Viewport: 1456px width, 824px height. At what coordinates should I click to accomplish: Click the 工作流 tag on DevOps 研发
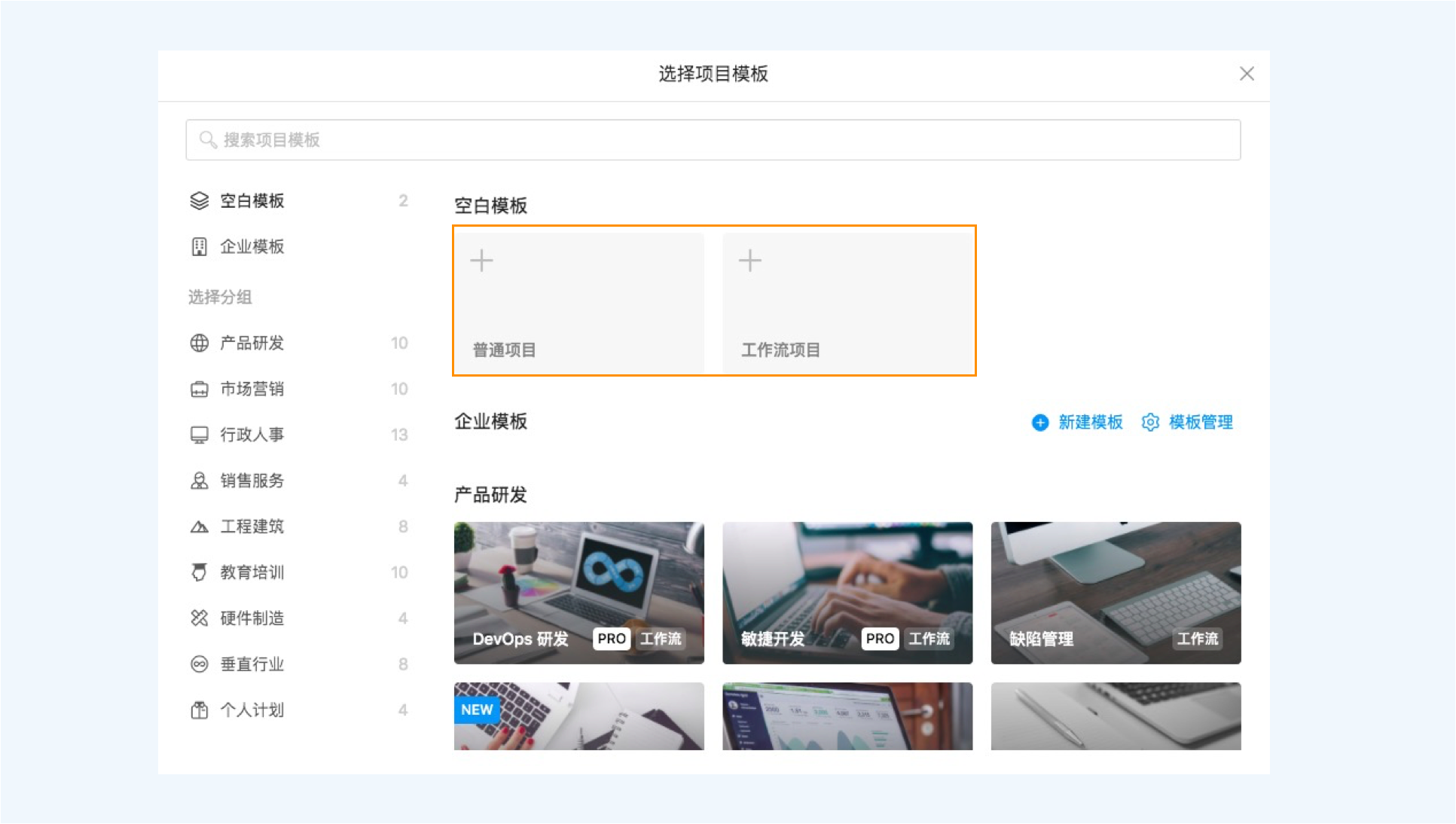pos(661,639)
